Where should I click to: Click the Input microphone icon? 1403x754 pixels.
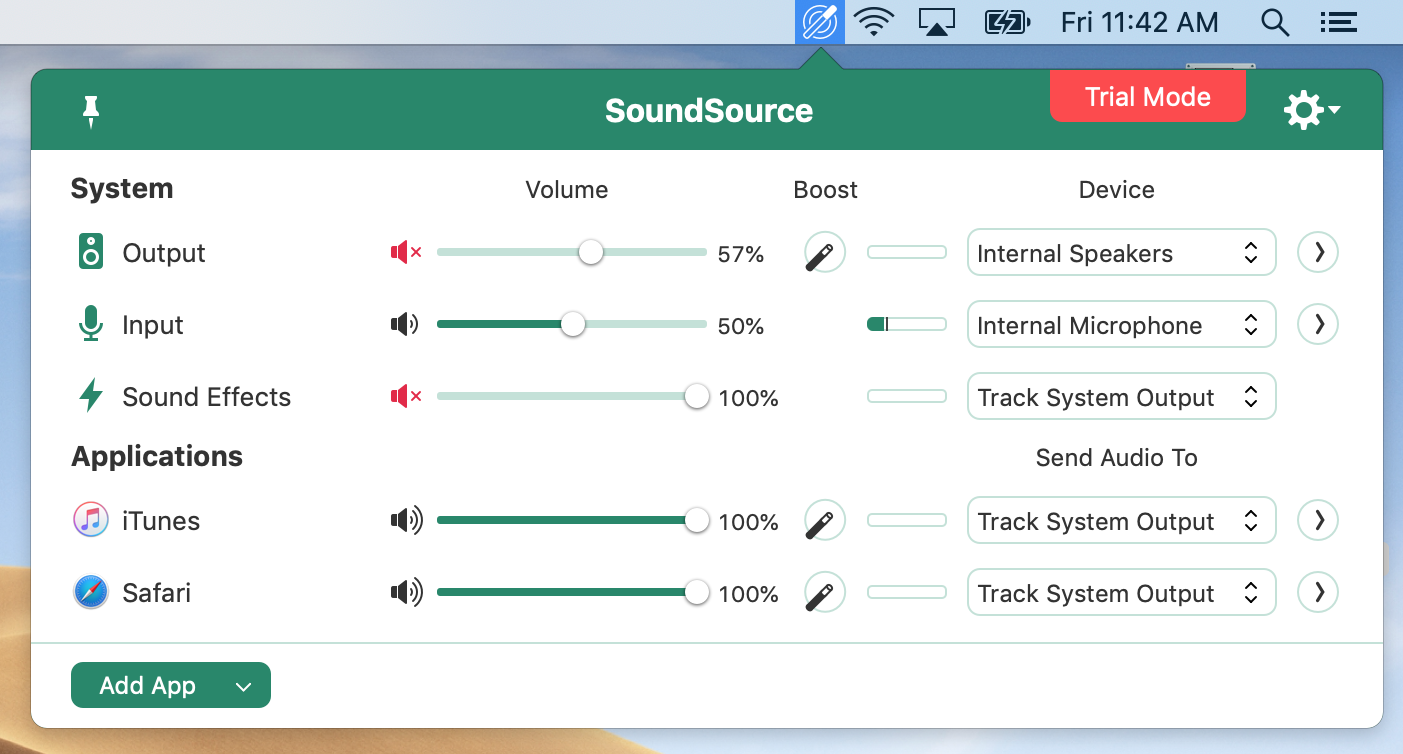91,324
